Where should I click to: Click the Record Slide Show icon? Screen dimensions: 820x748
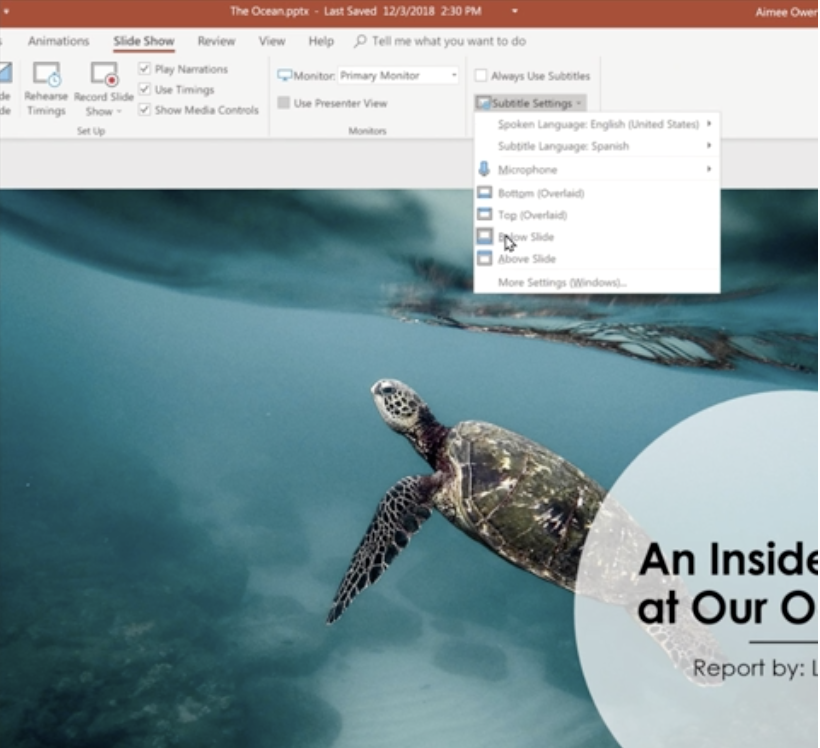tap(104, 75)
